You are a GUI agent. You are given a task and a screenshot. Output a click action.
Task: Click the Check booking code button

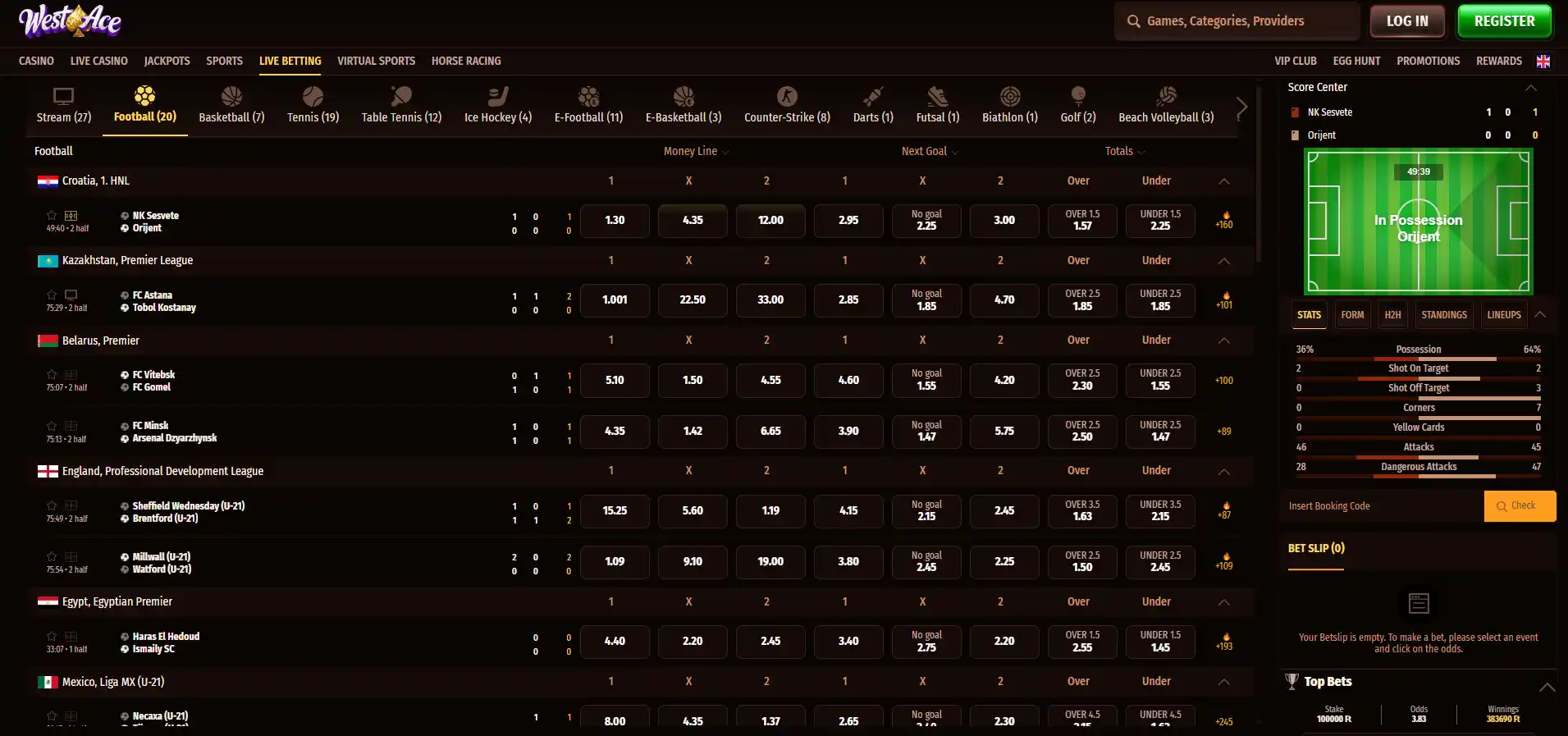coord(1520,506)
